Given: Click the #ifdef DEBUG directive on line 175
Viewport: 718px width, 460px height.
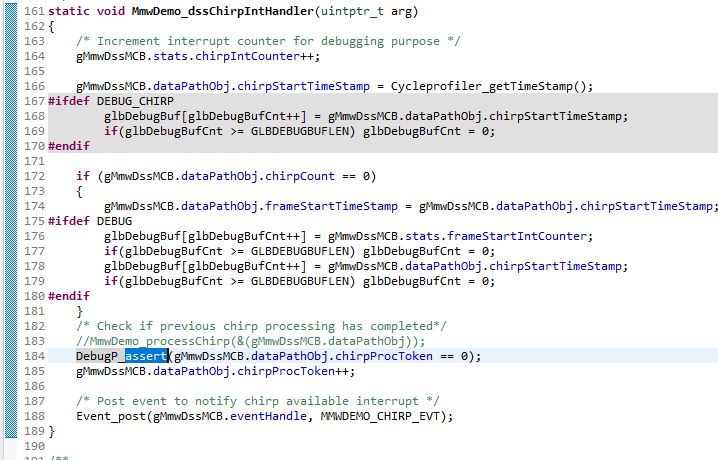Looking at the screenshot, I should tap(90, 221).
